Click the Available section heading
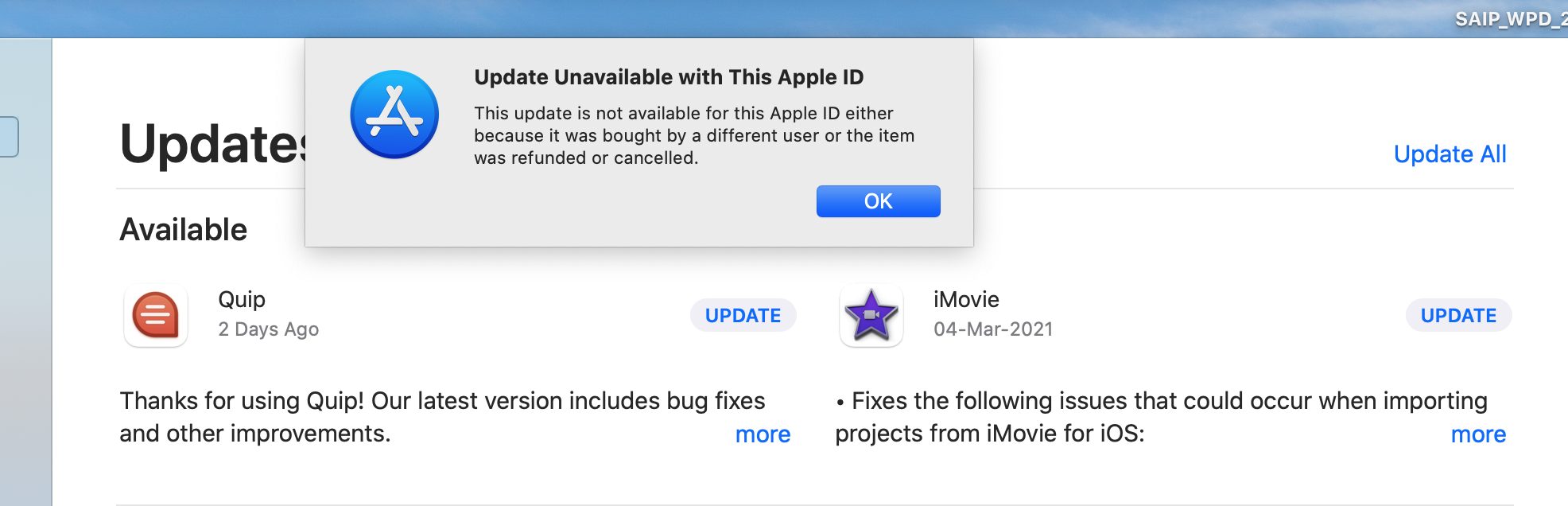 click(184, 230)
